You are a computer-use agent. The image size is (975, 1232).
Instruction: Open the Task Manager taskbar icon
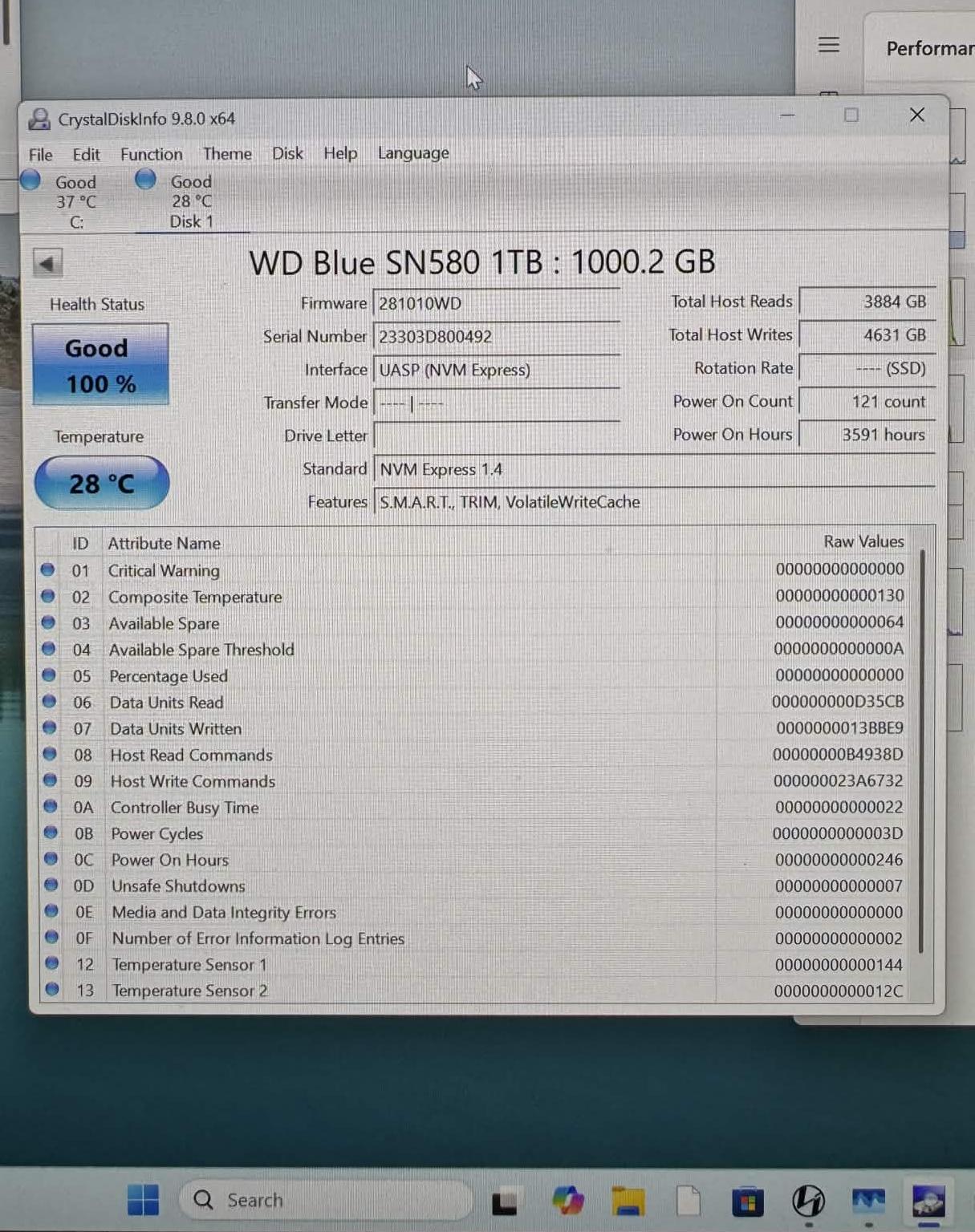868,1201
